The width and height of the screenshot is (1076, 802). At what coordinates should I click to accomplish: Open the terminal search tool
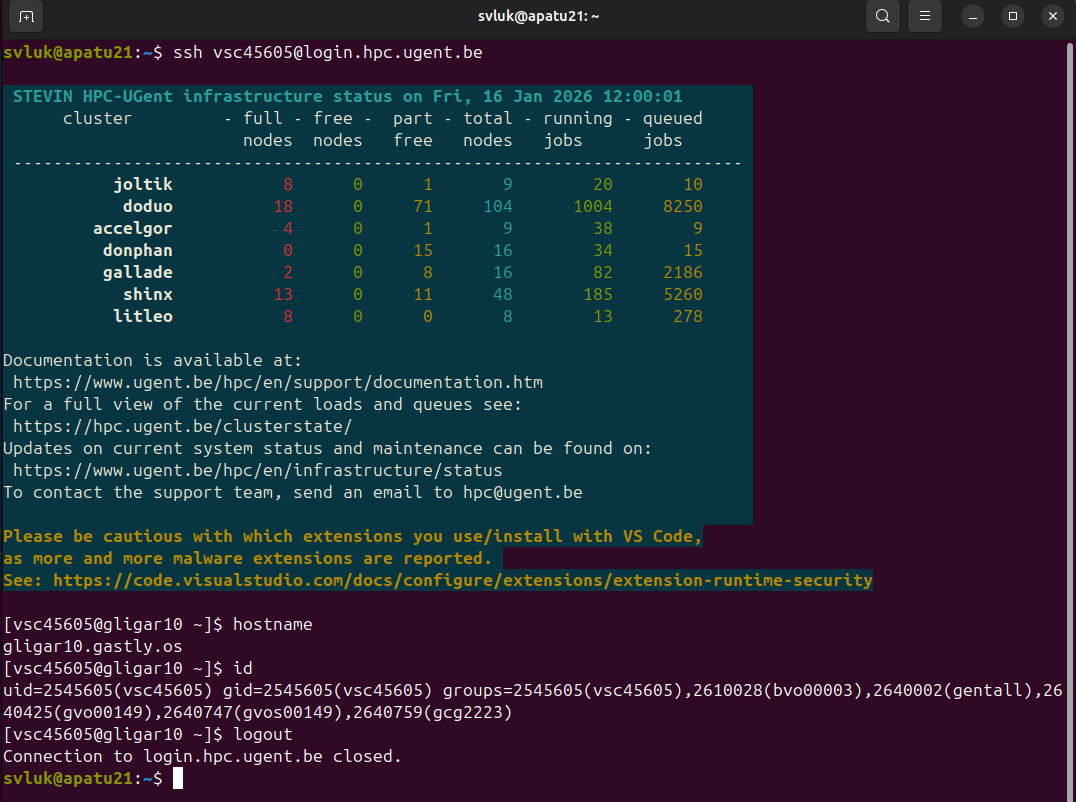coord(882,16)
